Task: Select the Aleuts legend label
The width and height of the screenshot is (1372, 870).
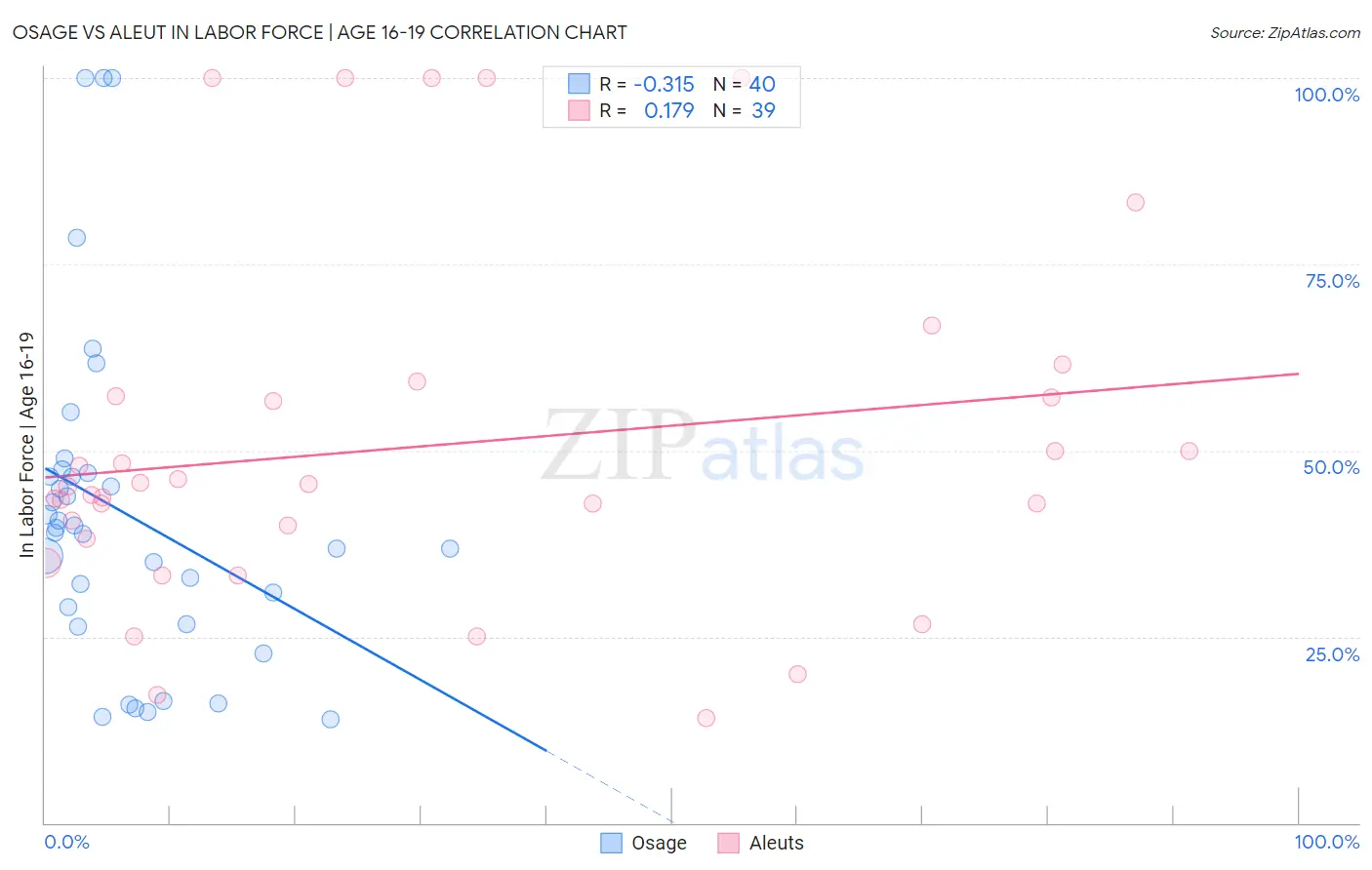Action: point(777,843)
